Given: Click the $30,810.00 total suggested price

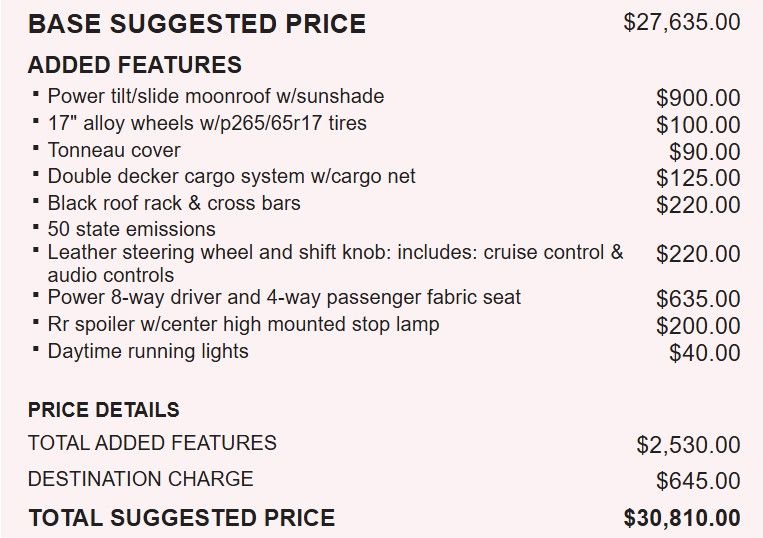Looking at the screenshot, I should [x=682, y=518].
